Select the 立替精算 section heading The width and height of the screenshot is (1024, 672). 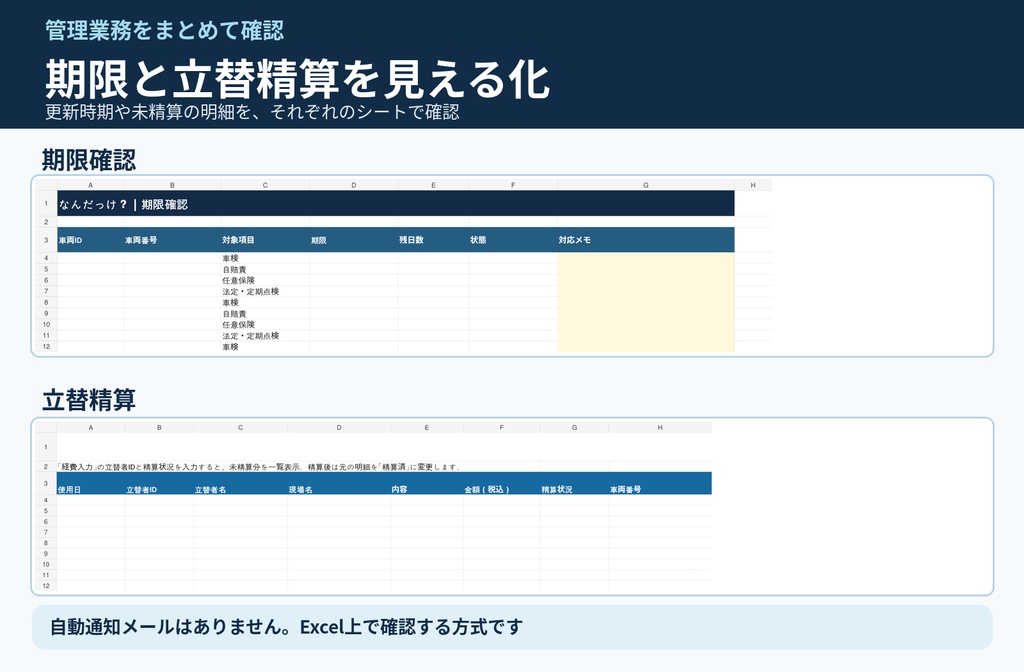click(89, 400)
